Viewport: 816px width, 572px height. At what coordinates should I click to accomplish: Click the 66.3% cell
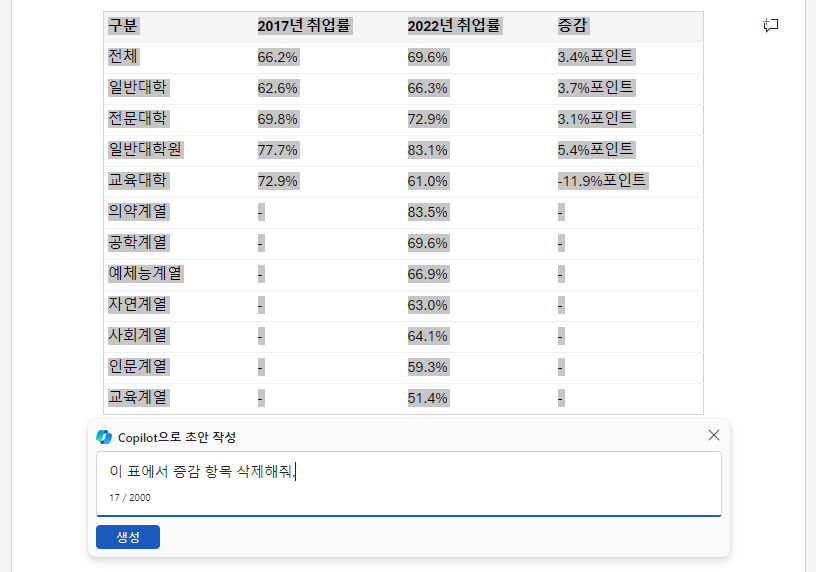(x=428, y=88)
